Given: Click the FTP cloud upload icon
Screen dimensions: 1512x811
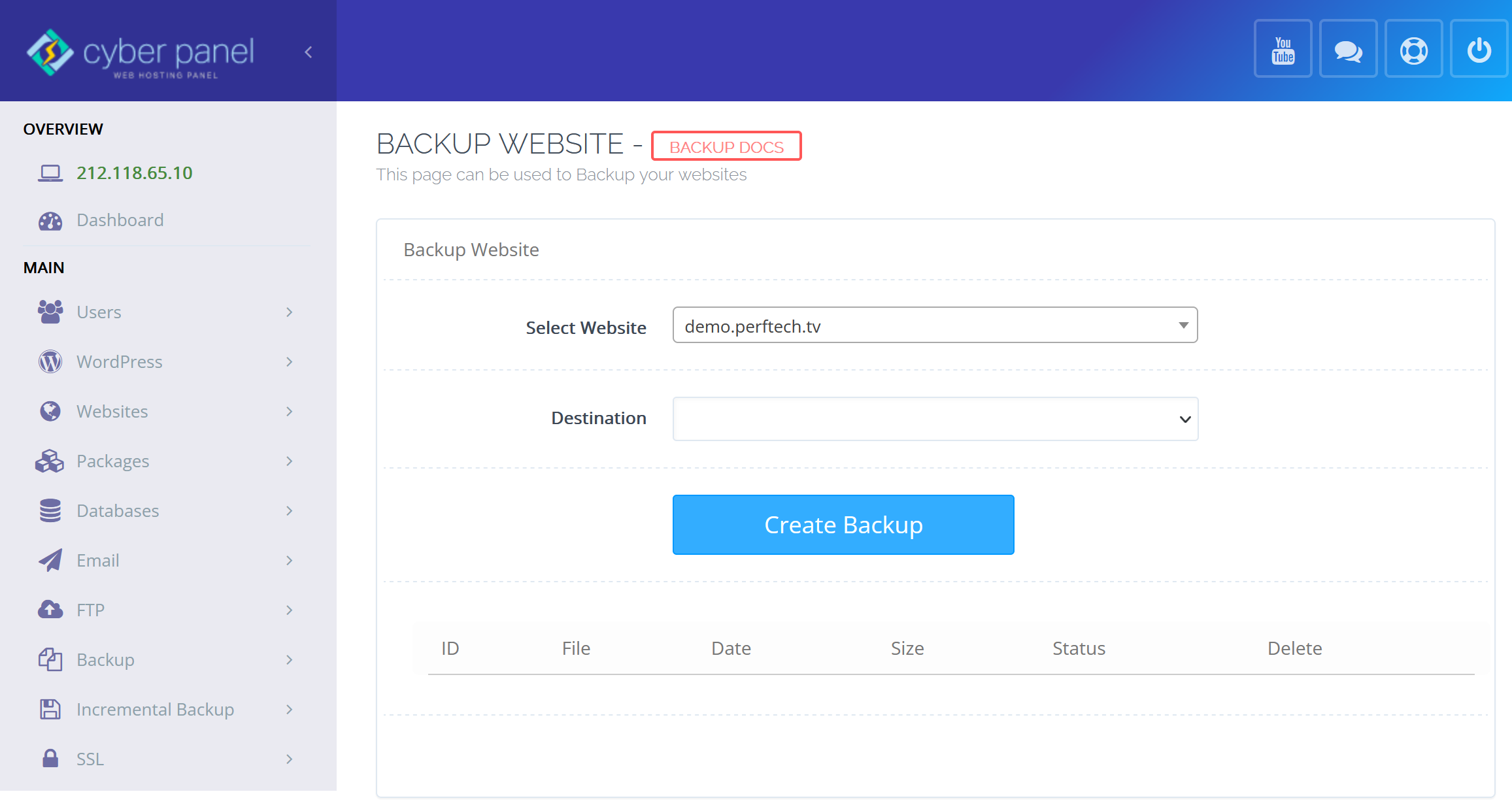Looking at the screenshot, I should 50,610.
